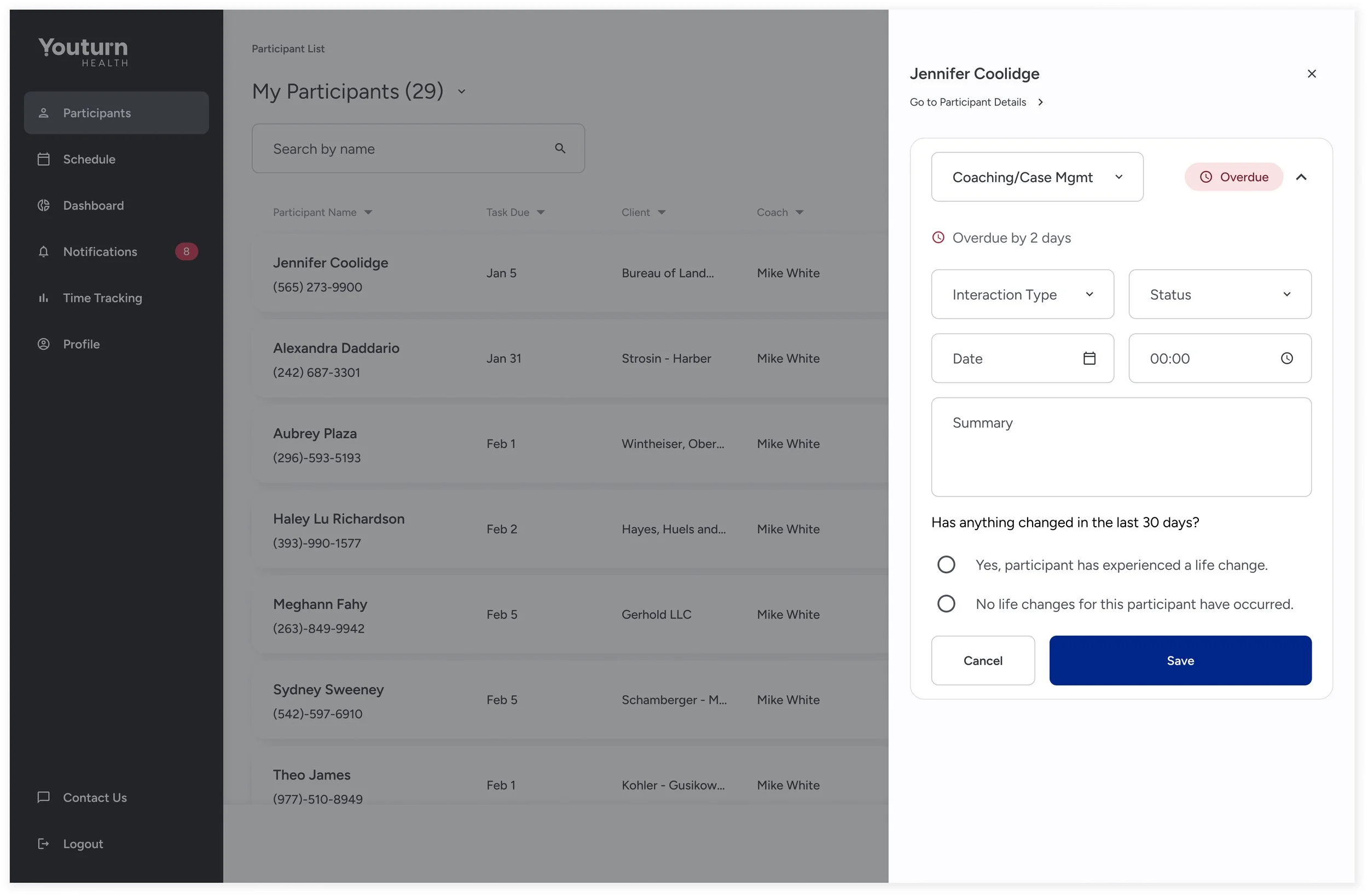
Task: Click the notifications badge showing 8
Action: click(x=186, y=251)
